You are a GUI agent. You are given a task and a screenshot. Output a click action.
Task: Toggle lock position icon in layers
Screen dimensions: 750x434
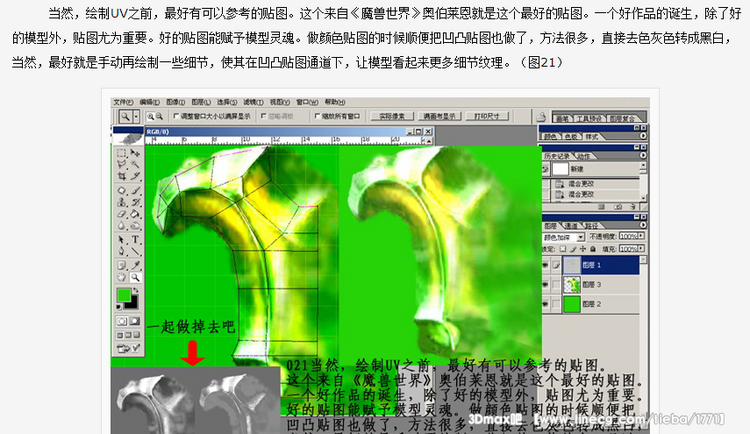pyautogui.click(x=583, y=249)
